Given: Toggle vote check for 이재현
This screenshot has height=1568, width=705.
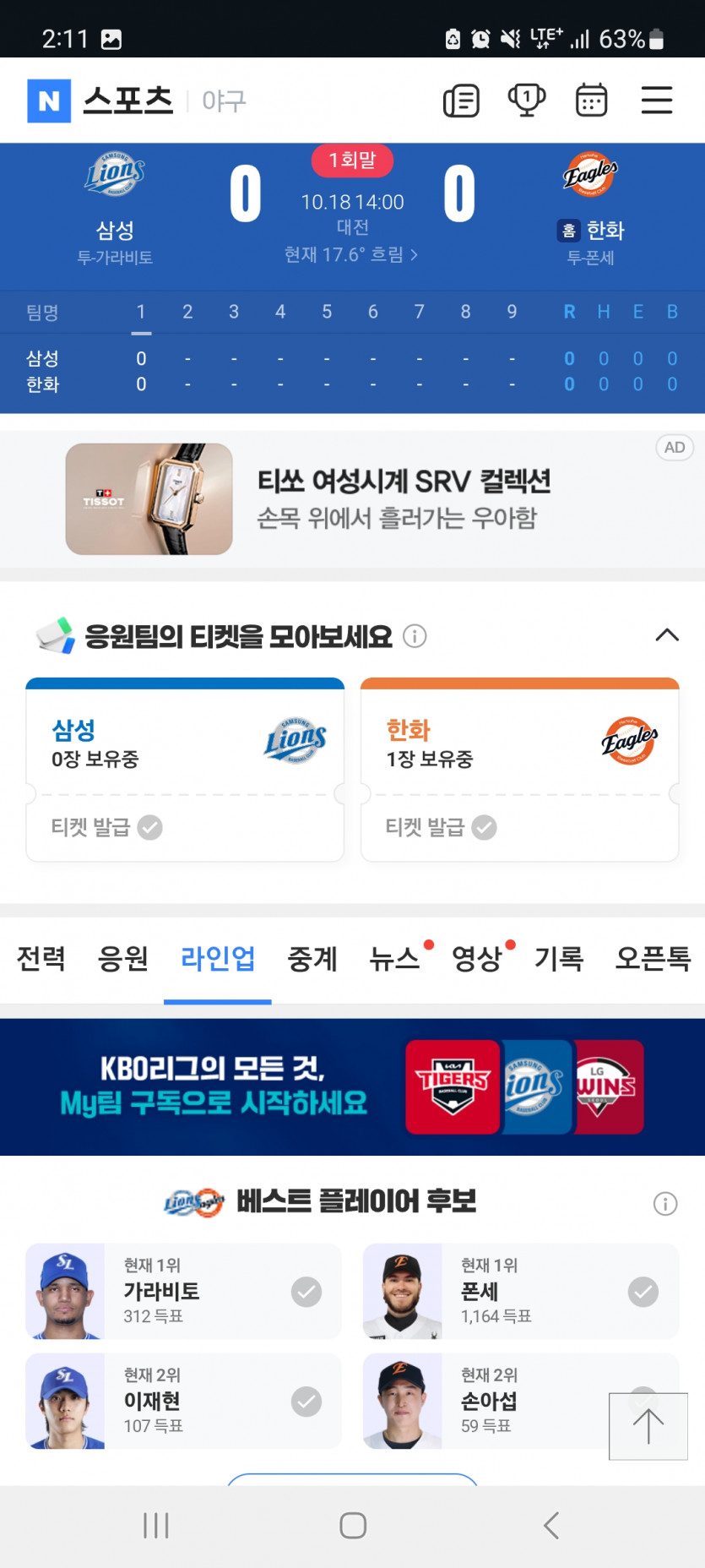Looking at the screenshot, I should (306, 1402).
